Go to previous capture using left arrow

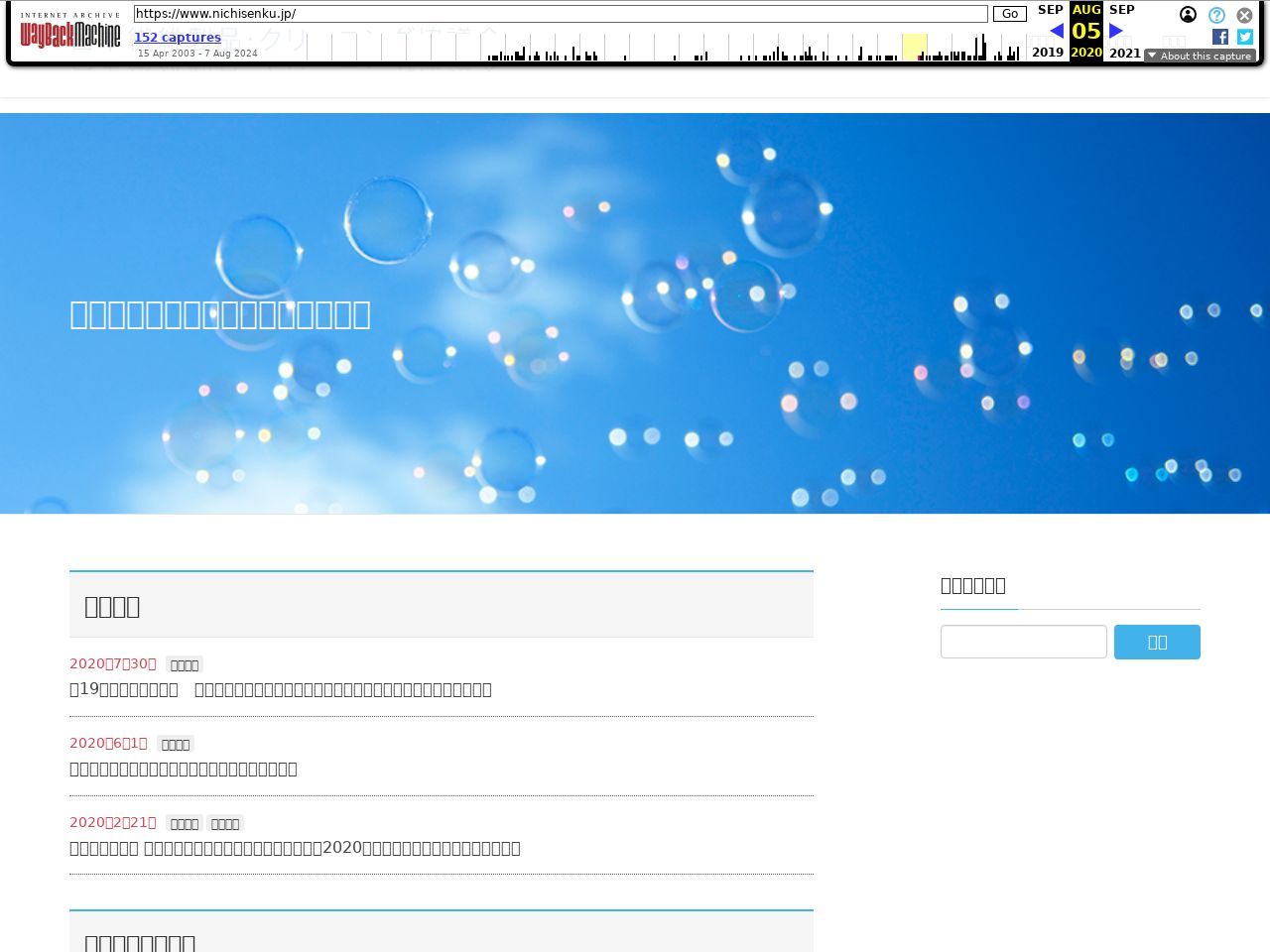pos(1057,31)
